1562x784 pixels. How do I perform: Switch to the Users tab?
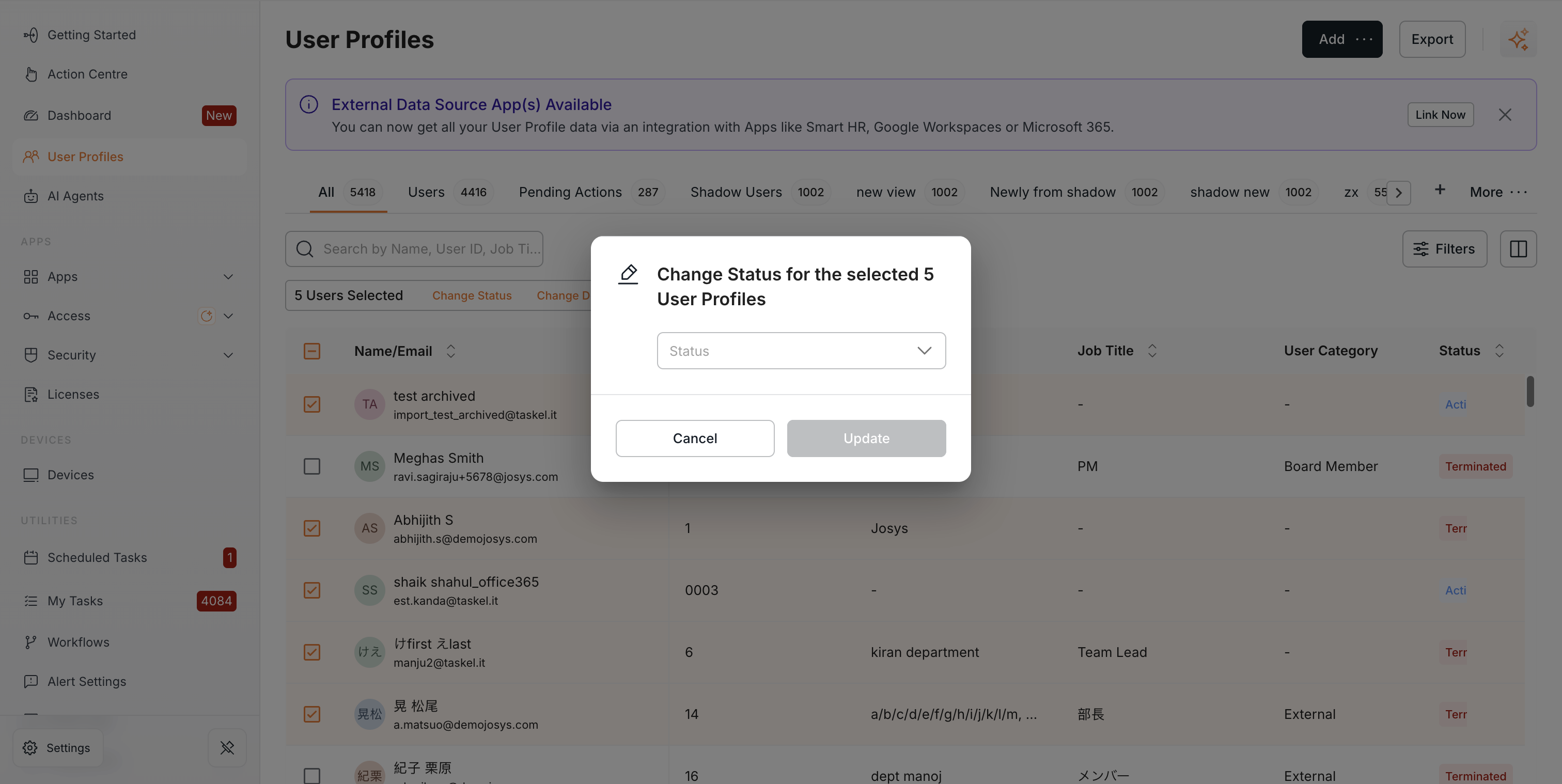click(450, 192)
